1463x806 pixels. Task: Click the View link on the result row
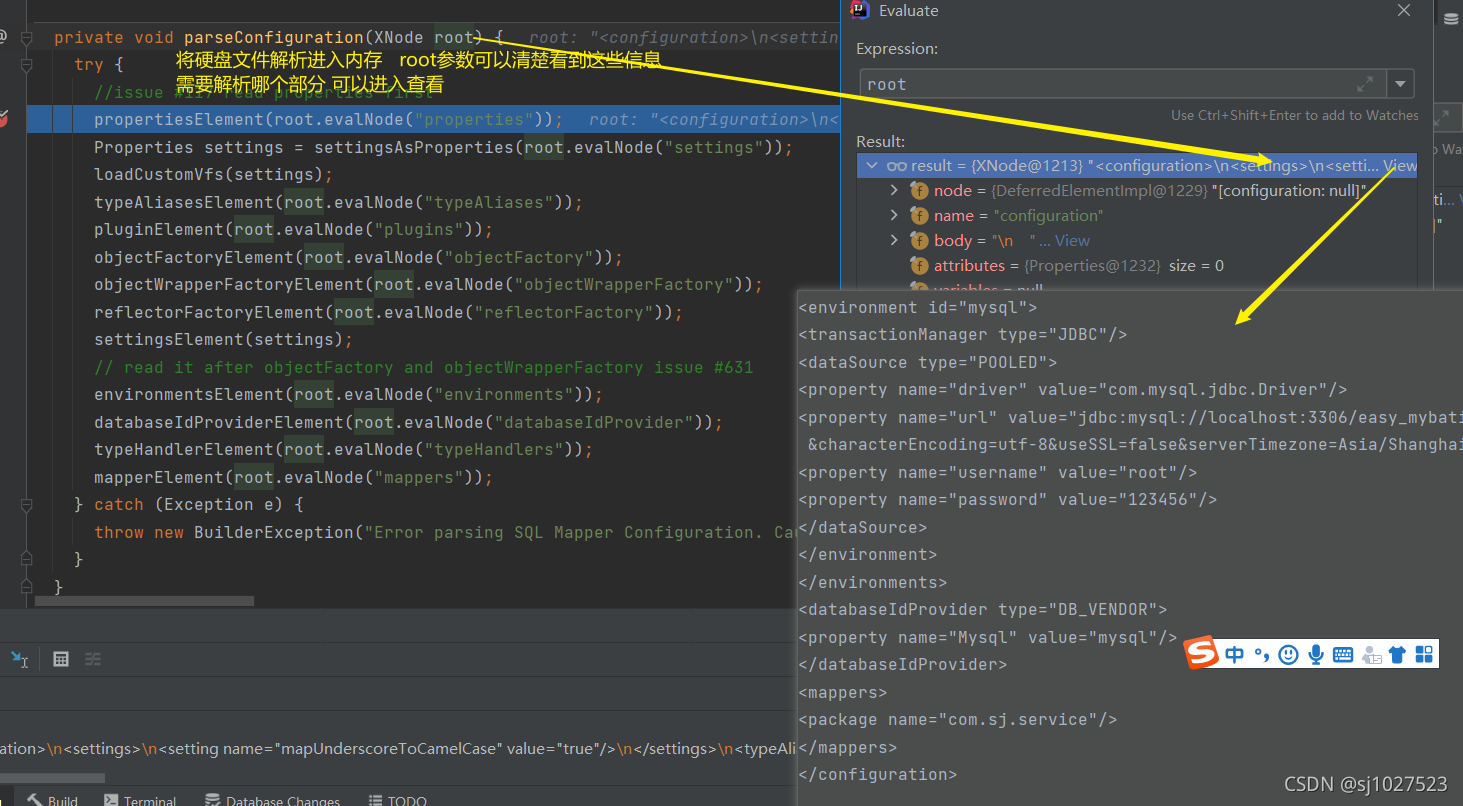[1400, 165]
